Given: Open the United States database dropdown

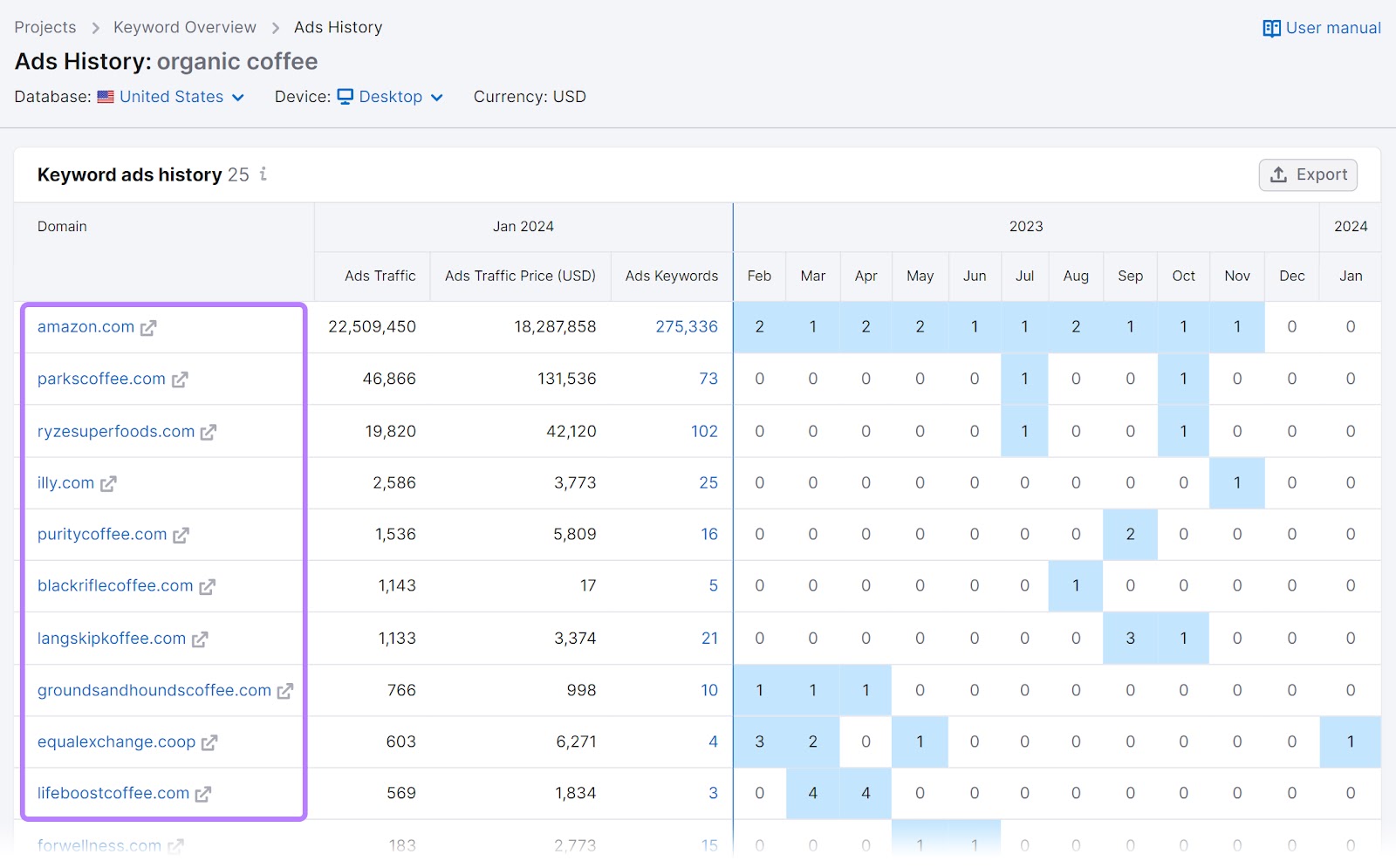Looking at the screenshot, I should (171, 97).
